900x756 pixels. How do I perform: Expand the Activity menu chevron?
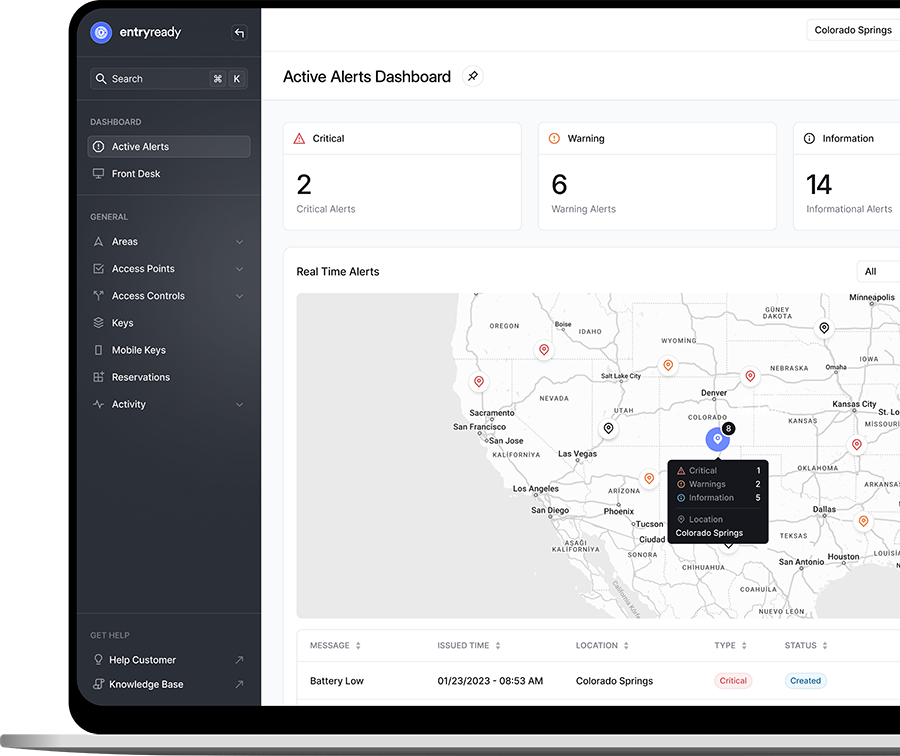[x=239, y=405]
